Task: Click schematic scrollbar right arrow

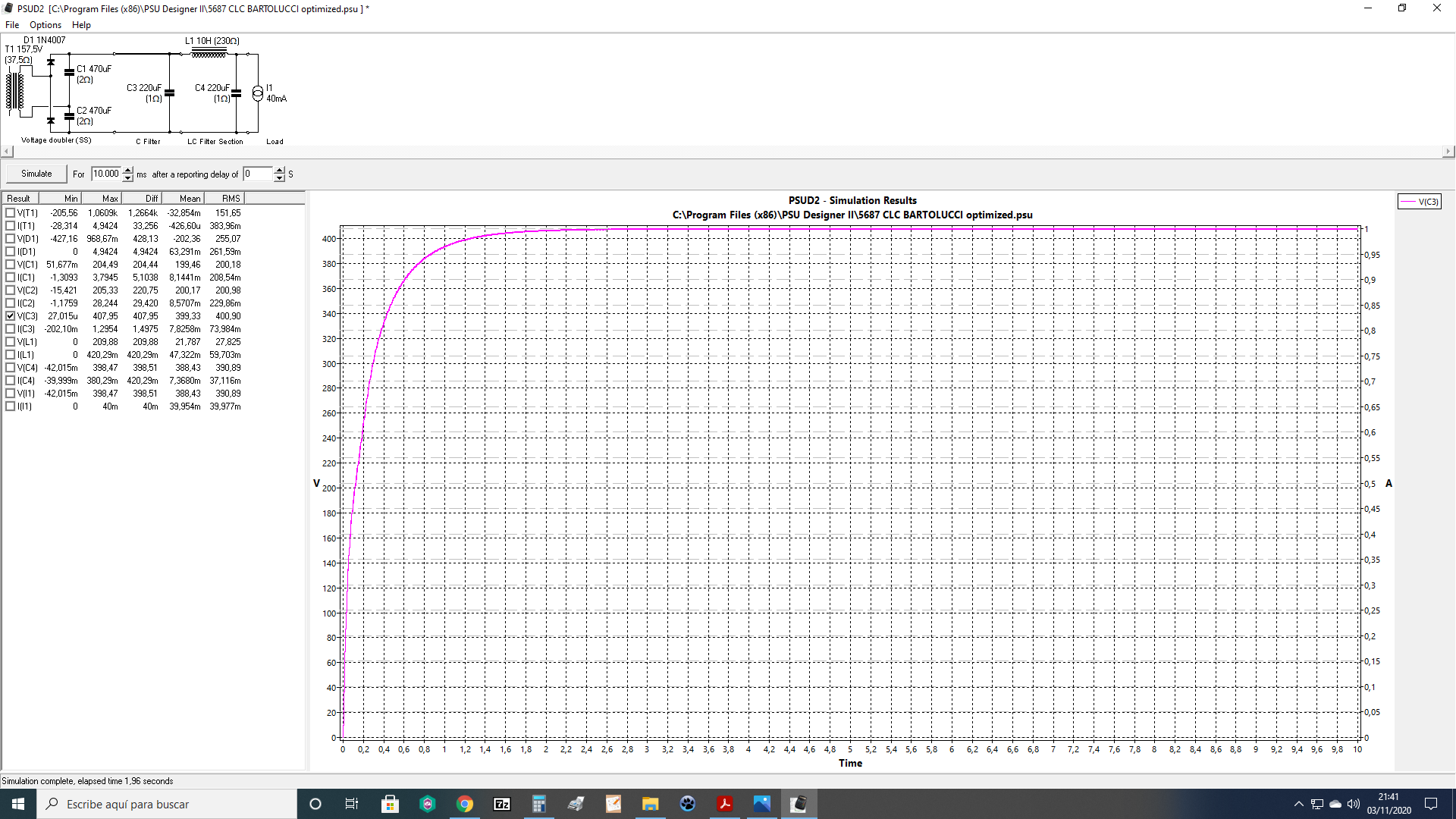Action: pos(1448,152)
